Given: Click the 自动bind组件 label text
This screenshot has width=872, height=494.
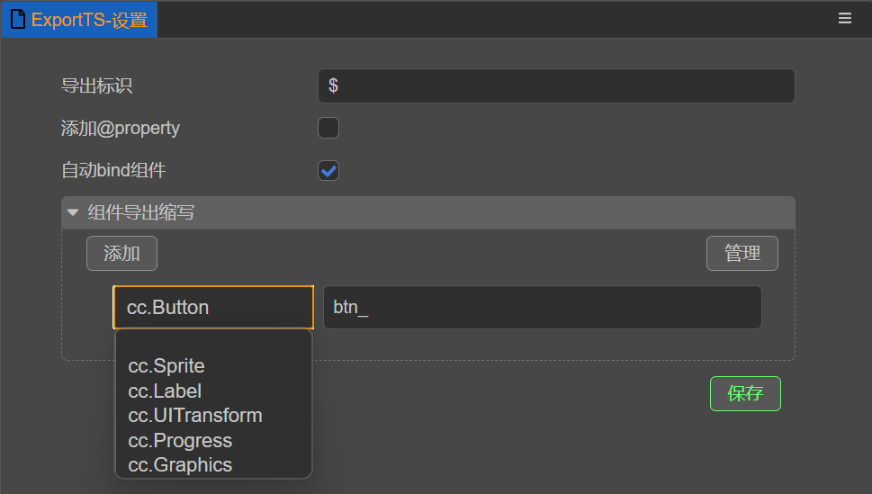Looking at the screenshot, I should tap(114, 170).
